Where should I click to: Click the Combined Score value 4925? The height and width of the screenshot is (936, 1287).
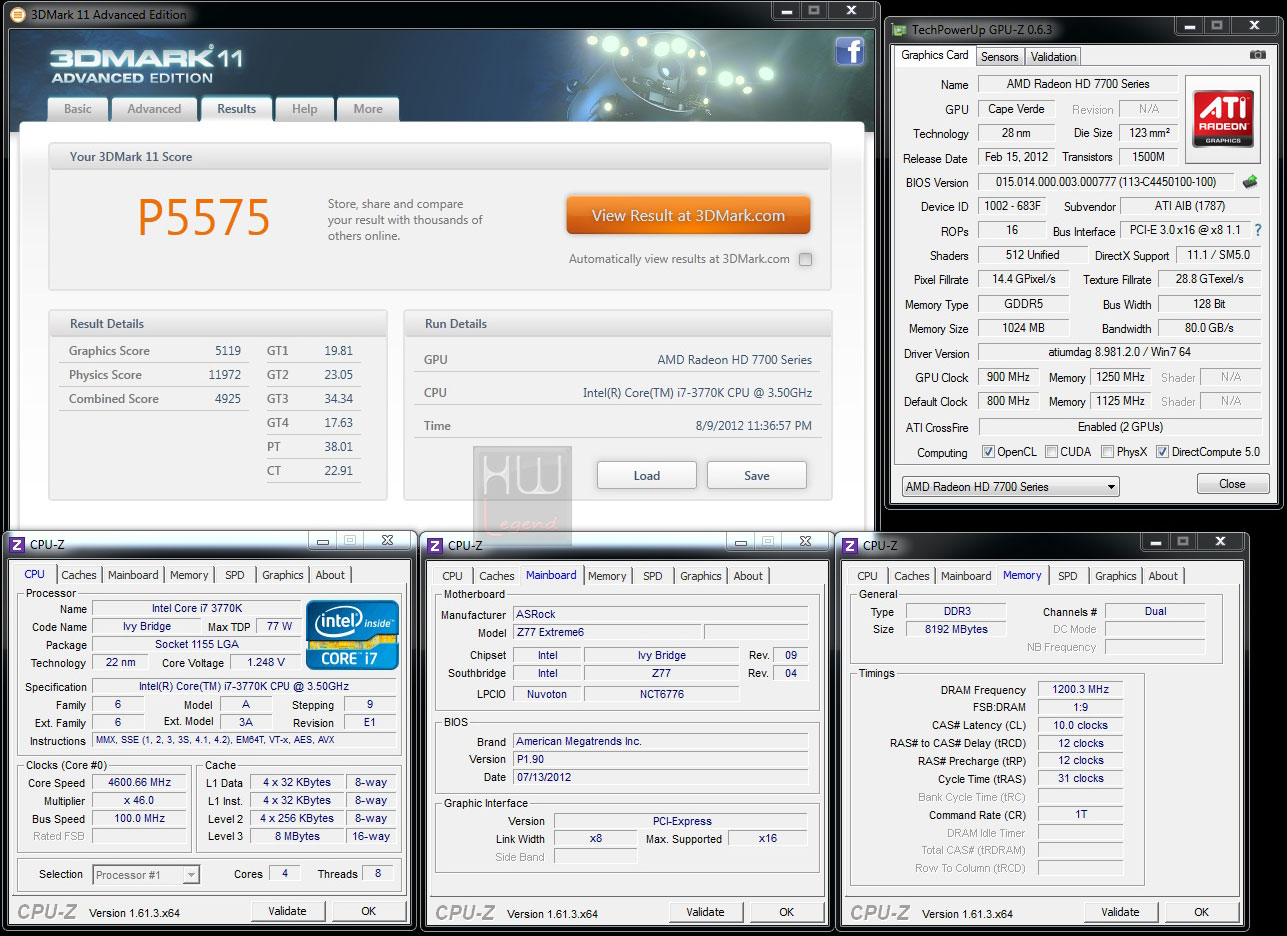[x=228, y=399]
